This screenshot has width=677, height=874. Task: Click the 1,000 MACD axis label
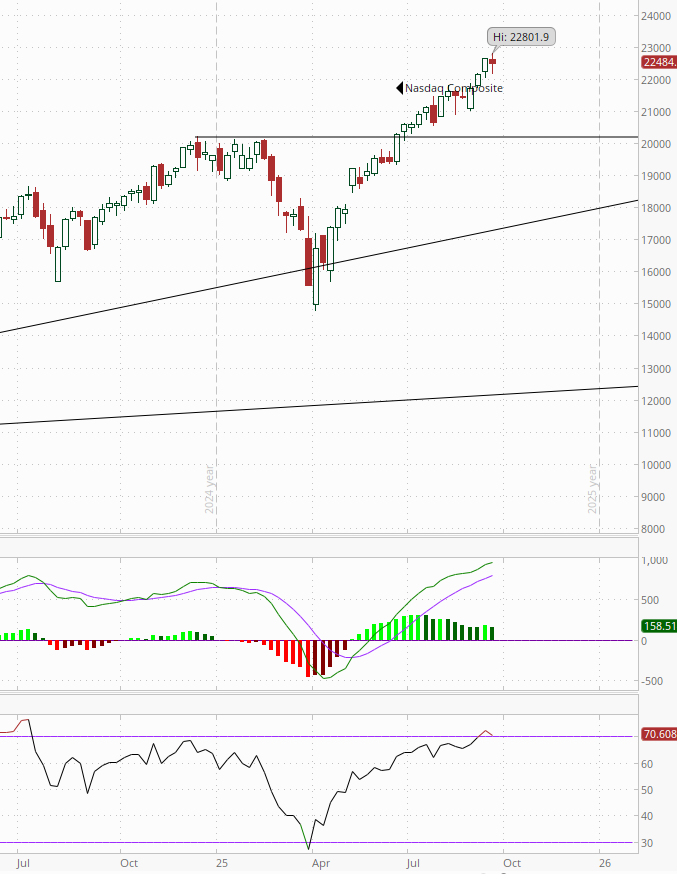[x=655, y=560]
